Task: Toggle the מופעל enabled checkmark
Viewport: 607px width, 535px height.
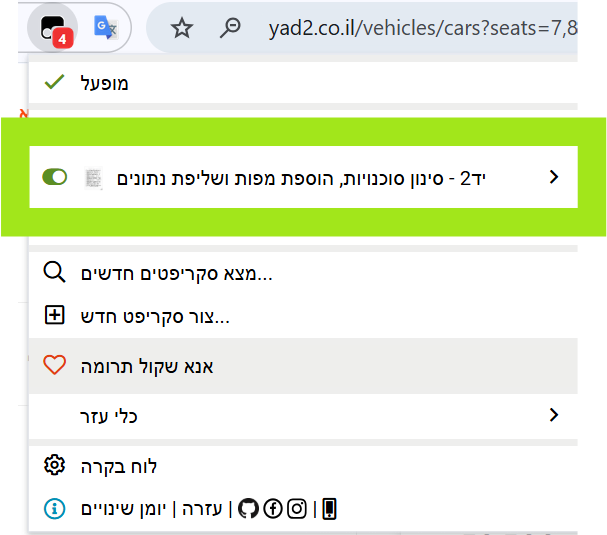Action: tap(54, 82)
